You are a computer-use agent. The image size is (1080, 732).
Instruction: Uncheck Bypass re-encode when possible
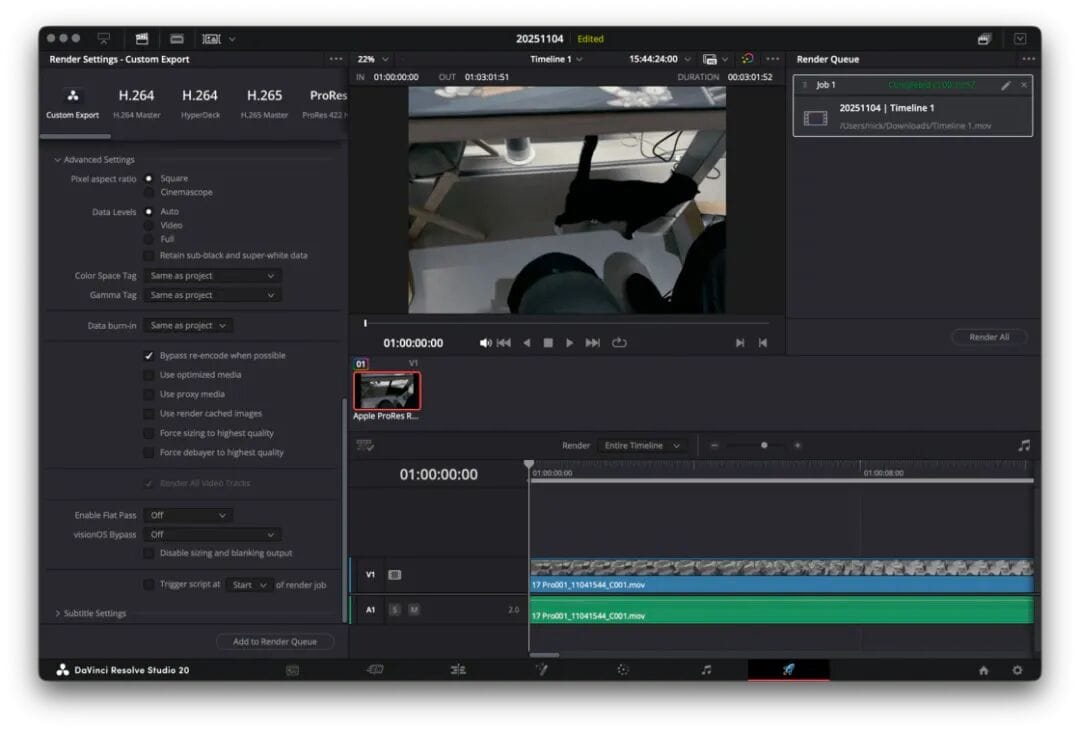(149, 356)
